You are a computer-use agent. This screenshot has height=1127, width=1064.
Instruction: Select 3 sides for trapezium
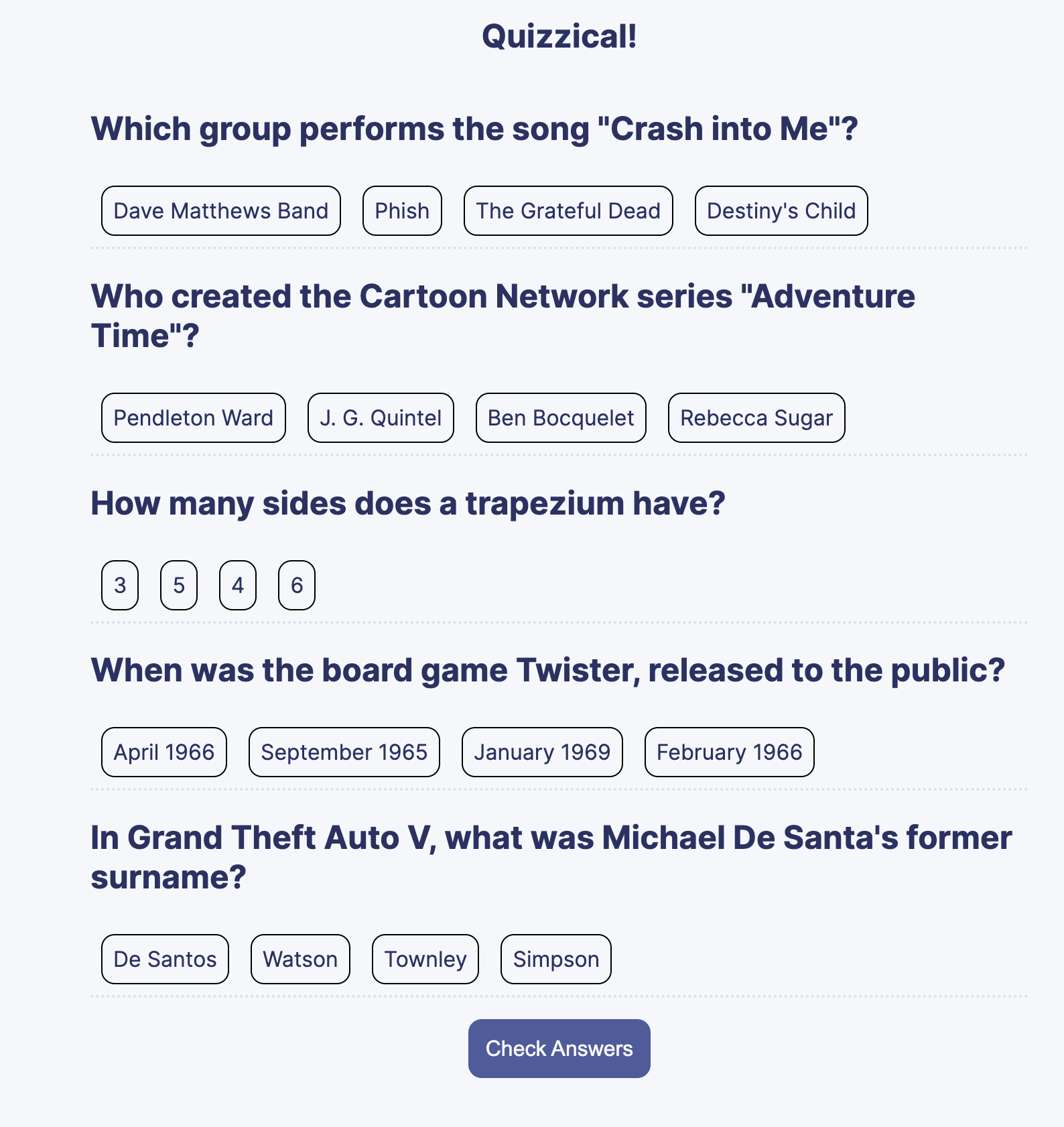[x=120, y=586]
